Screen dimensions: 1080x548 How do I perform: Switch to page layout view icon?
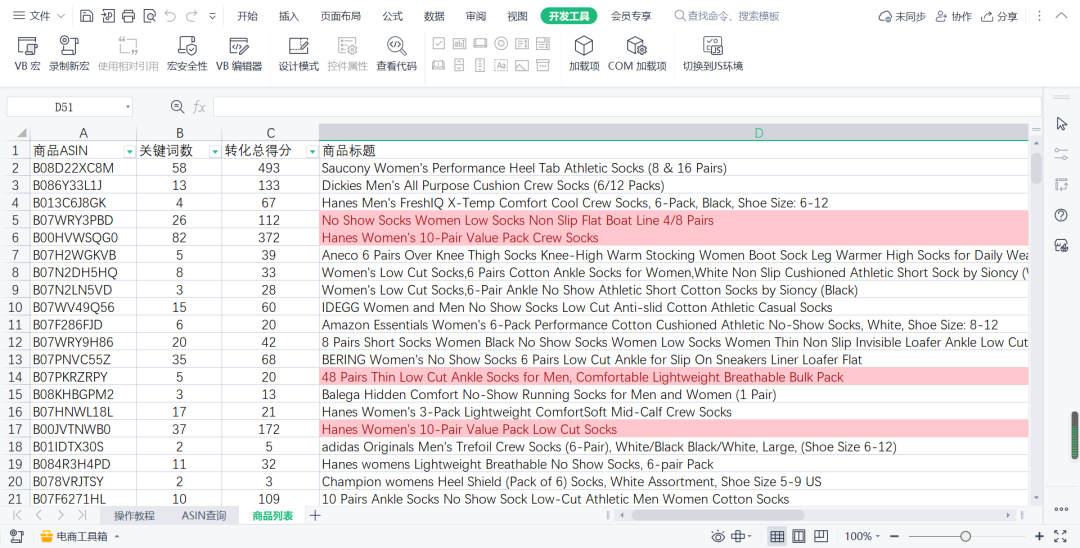[799, 536]
